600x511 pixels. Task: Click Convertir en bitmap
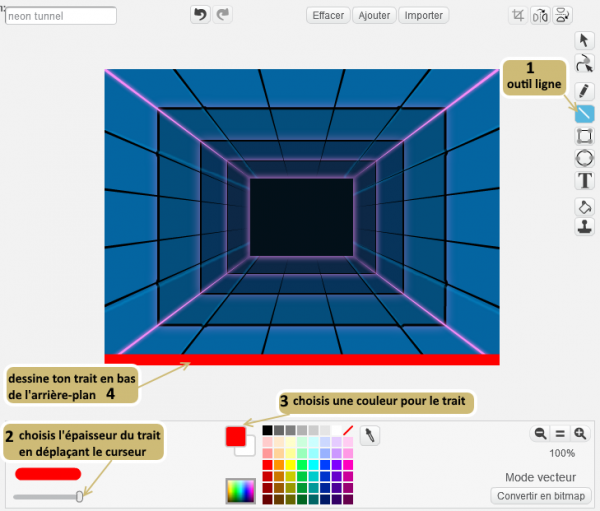click(541, 496)
